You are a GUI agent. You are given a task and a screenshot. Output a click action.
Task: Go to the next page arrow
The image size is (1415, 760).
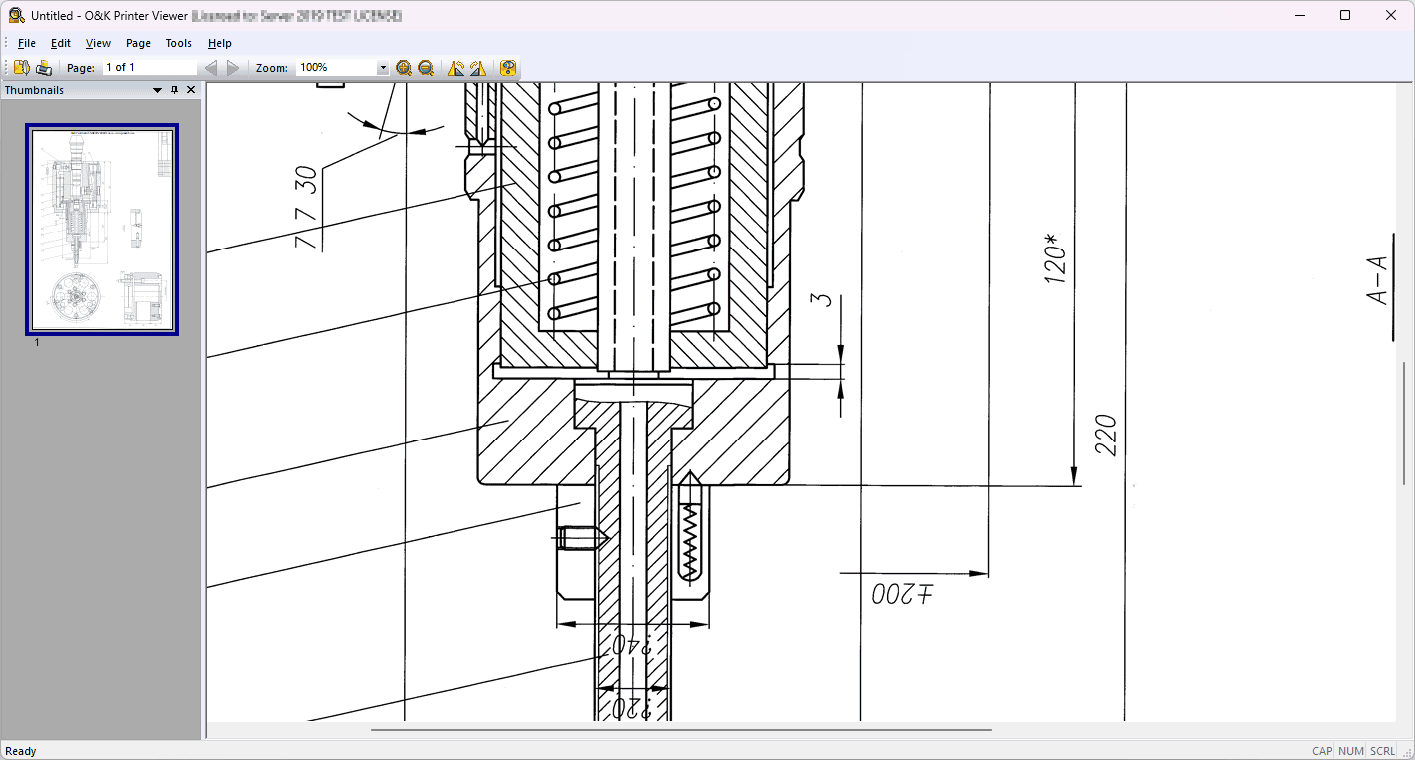point(233,68)
